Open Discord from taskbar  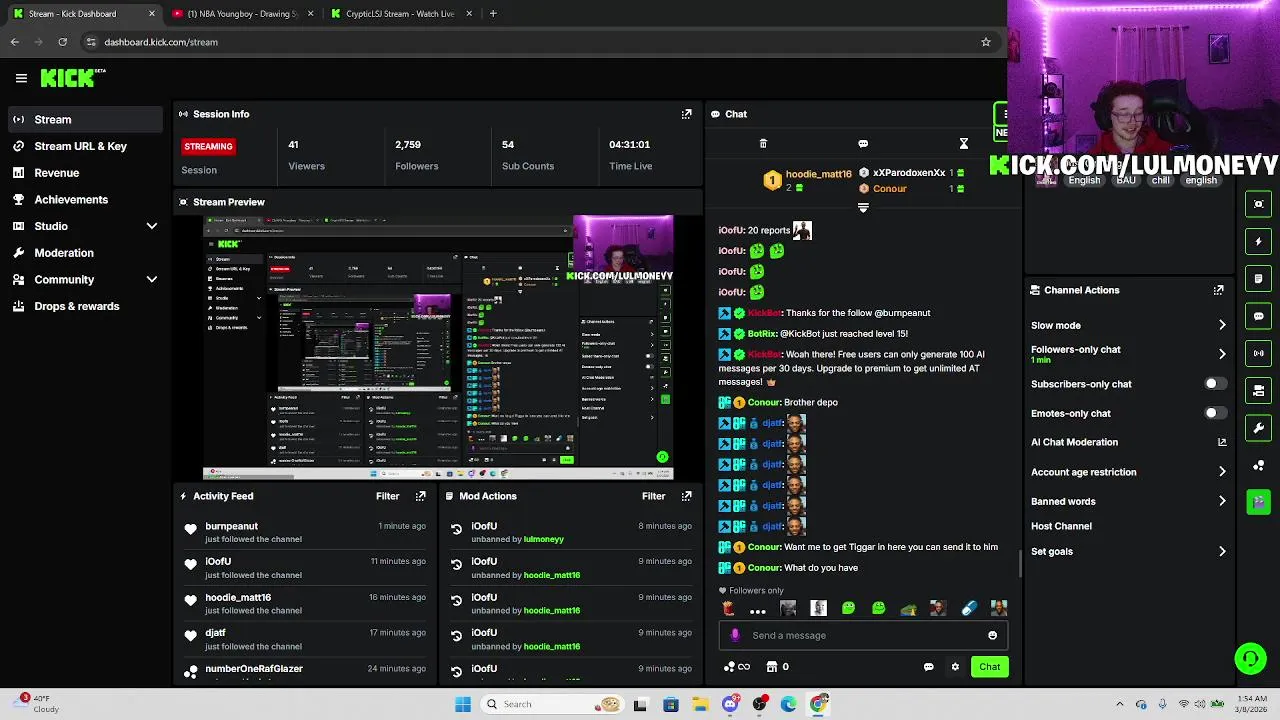click(730, 704)
